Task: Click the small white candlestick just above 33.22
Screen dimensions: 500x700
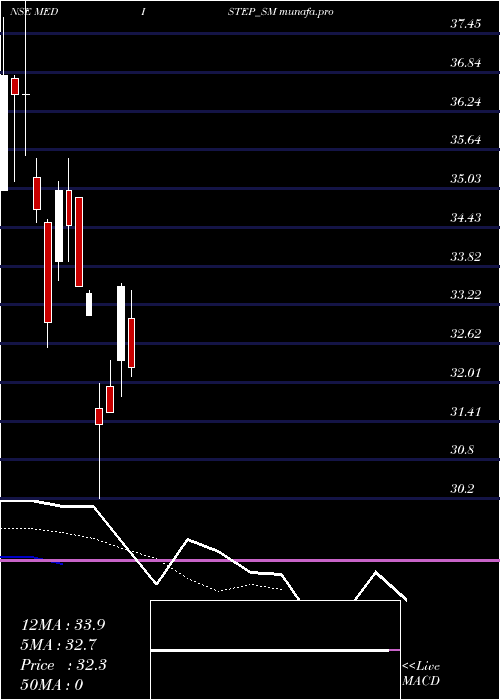Action: [89, 304]
